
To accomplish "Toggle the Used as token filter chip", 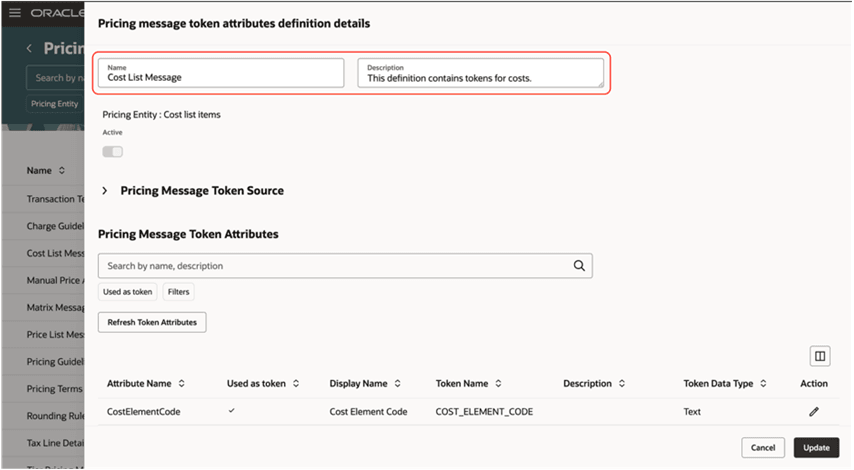I will point(127,292).
